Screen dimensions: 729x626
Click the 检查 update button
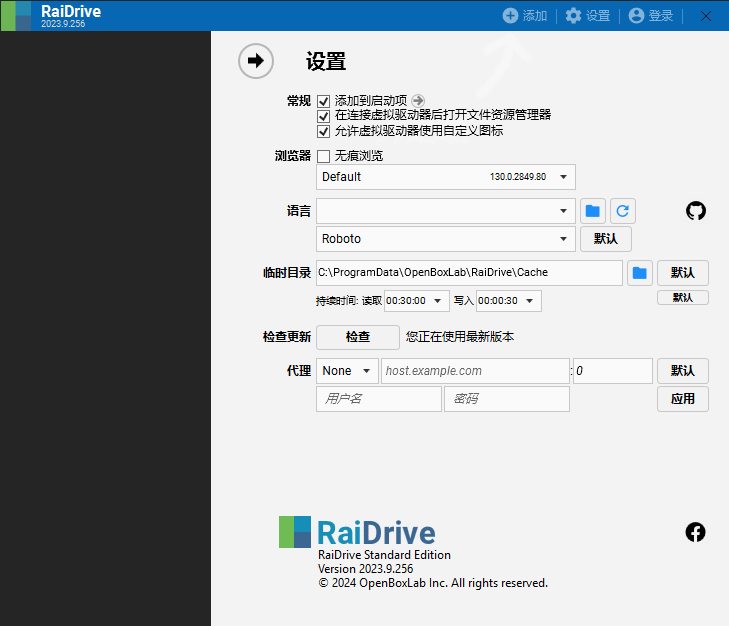pyautogui.click(x=358, y=337)
